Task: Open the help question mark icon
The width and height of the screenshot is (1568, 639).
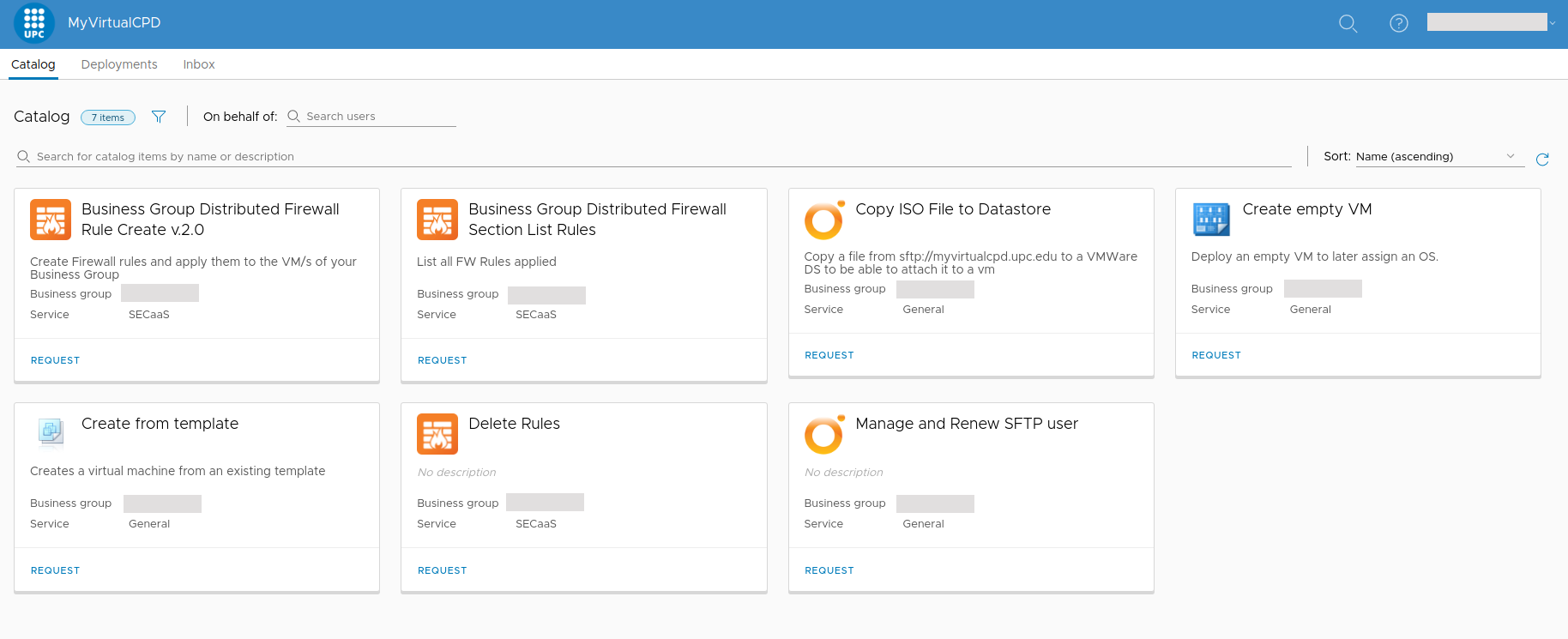Action: [x=1398, y=23]
